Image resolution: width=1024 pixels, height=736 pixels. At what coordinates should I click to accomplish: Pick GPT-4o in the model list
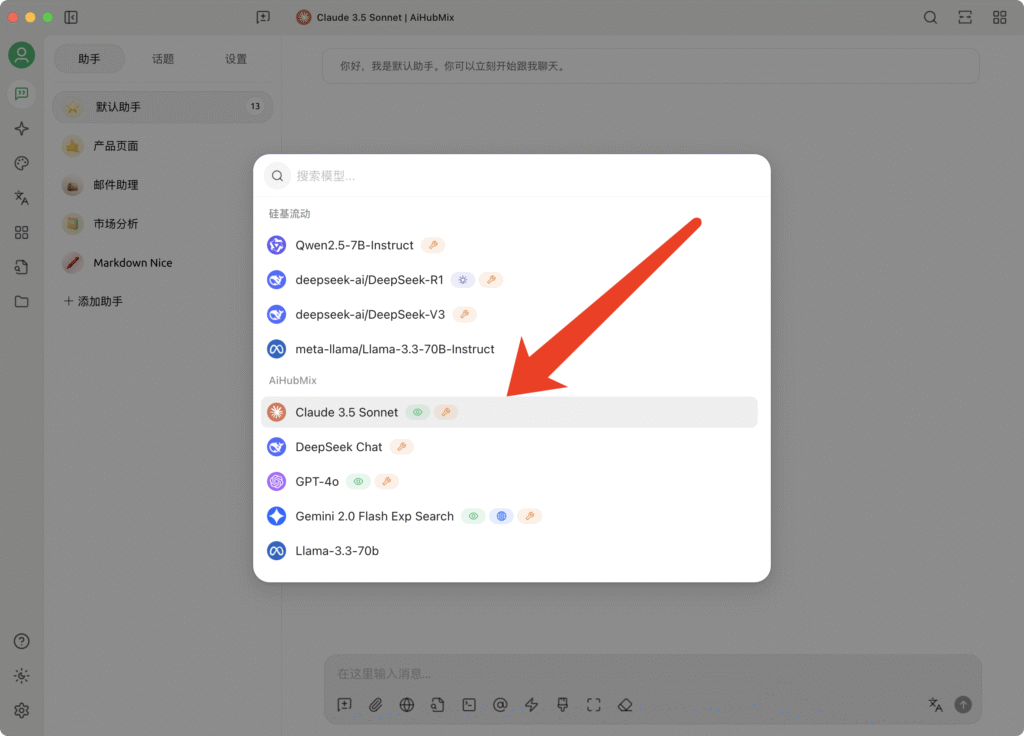(317, 481)
